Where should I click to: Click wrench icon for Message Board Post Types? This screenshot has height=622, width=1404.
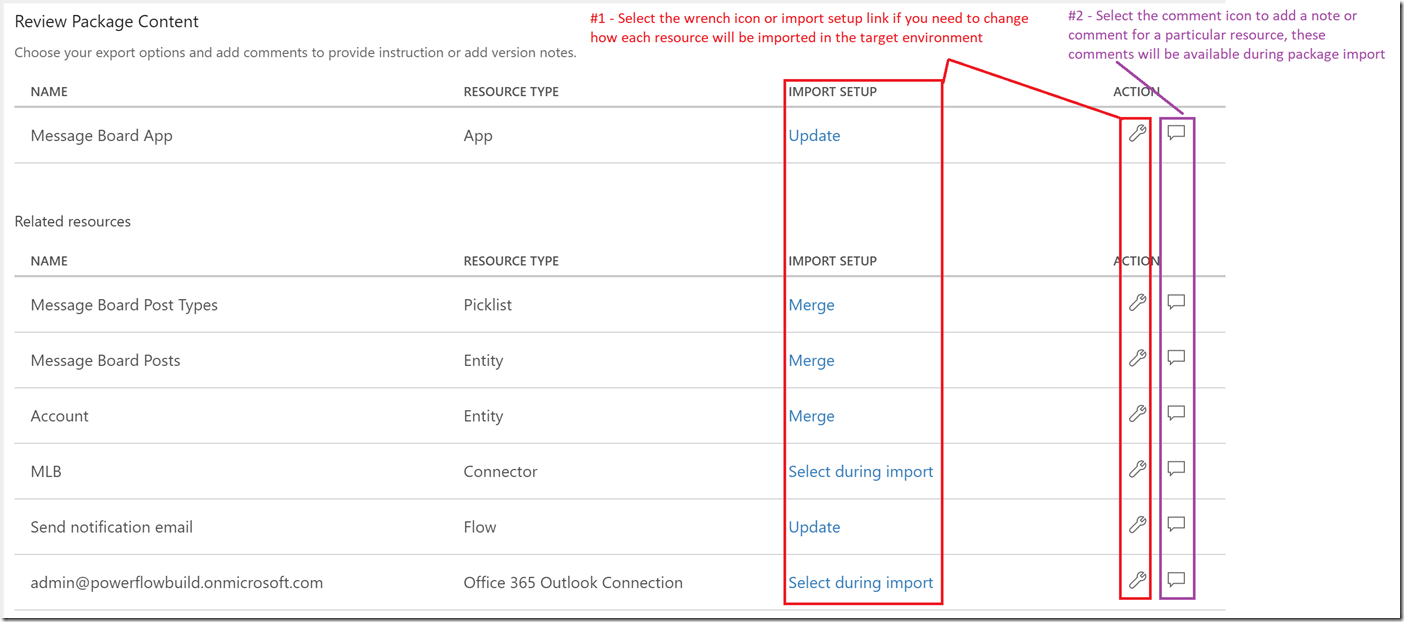pyautogui.click(x=1137, y=302)
